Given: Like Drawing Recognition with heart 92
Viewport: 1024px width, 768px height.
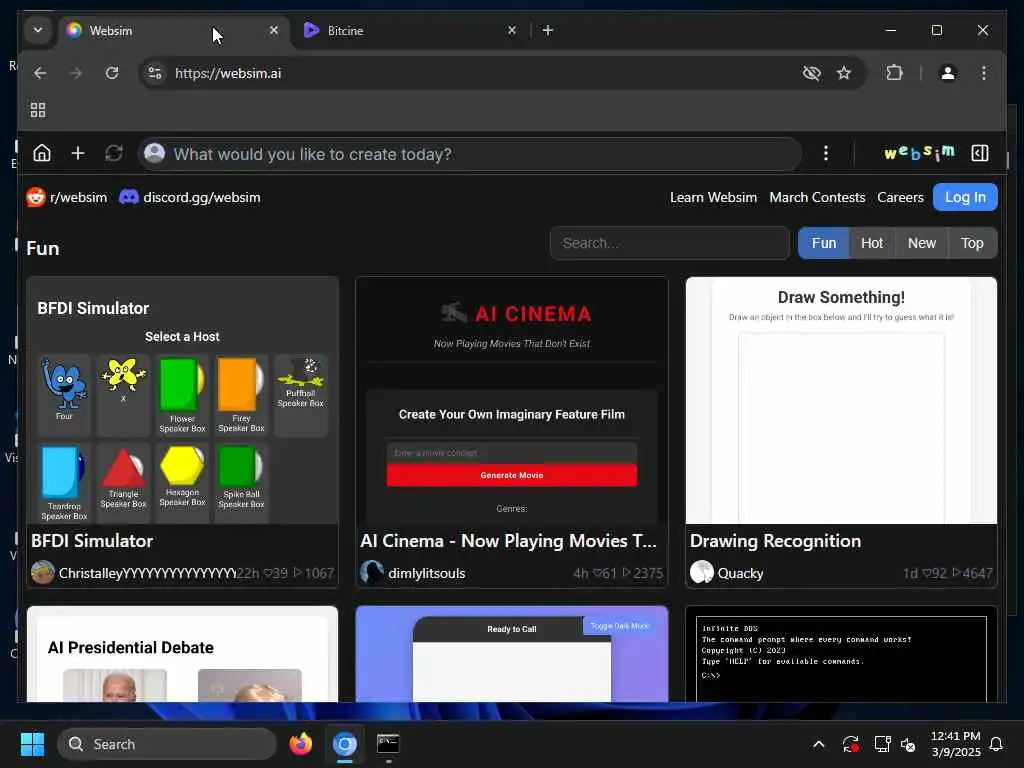Looking at the screenshot, I should pos(934,573).
